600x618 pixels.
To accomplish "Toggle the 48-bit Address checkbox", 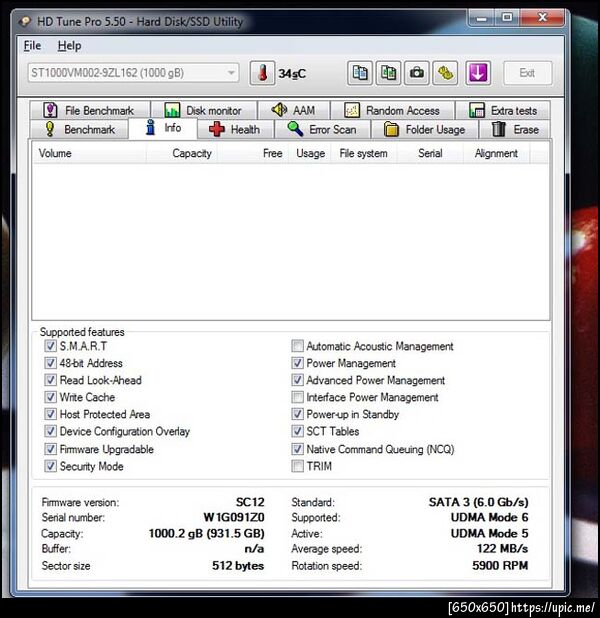I will pyautogui.click(x=50, y=363).
